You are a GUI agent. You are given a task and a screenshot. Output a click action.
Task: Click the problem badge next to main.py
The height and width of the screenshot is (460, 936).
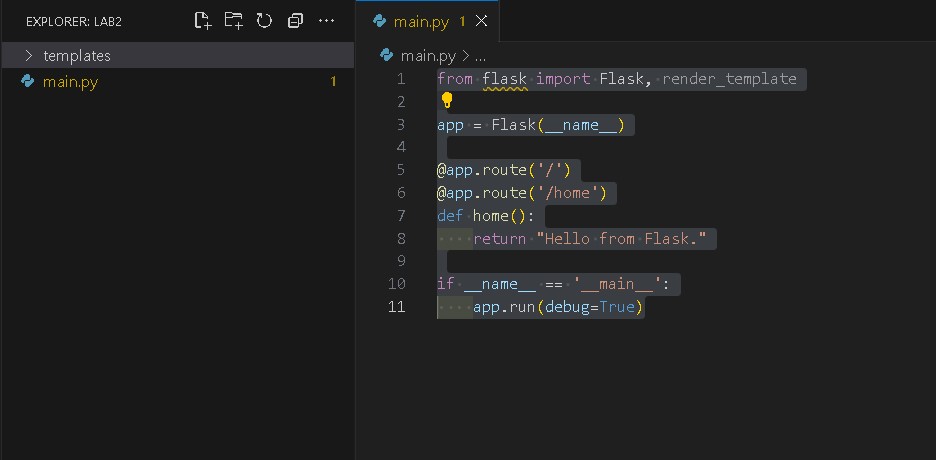[x=333, y=82]
